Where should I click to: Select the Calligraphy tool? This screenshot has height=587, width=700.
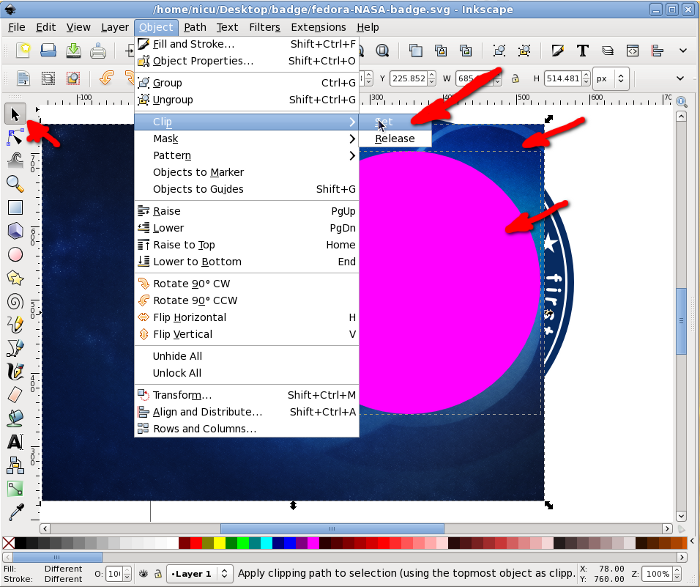pyautogui.click(x=15, y=371)
